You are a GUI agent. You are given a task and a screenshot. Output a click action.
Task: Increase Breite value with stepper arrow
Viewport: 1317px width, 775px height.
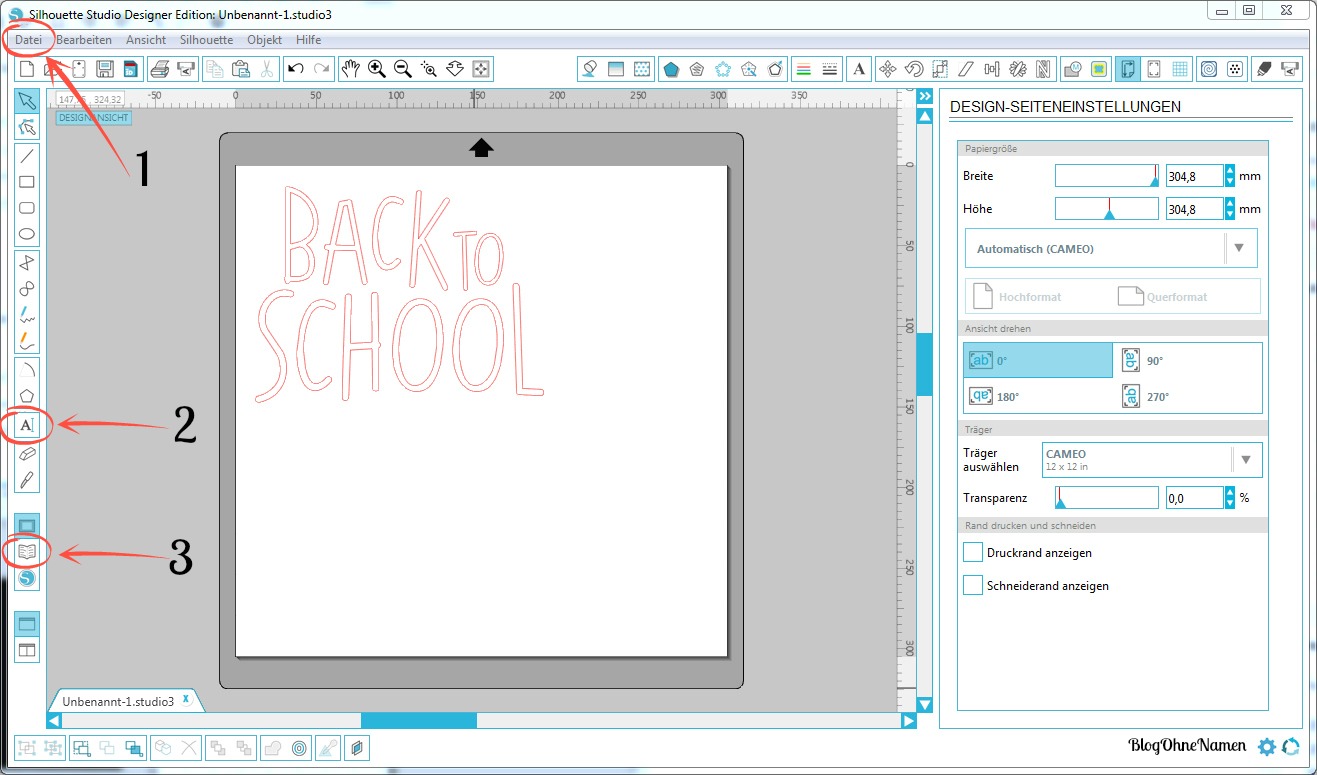[1230, 171]
